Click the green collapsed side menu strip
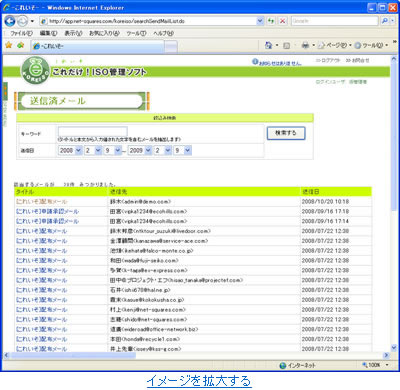Viewport: 400px width, 390px height. [5, 104]
